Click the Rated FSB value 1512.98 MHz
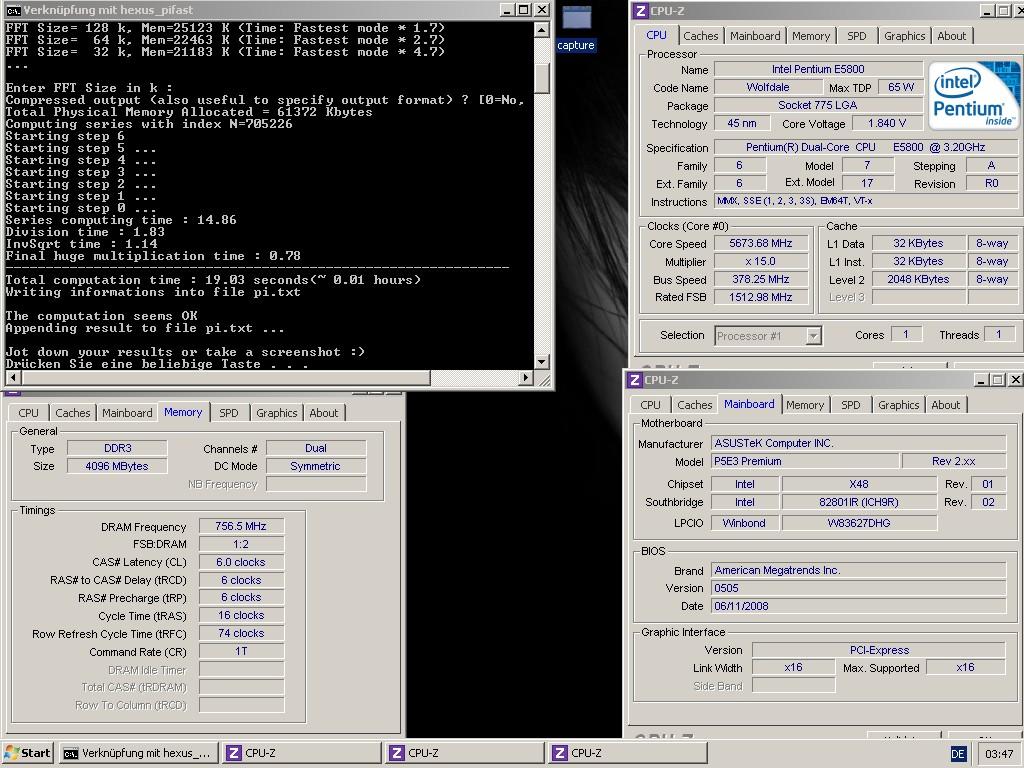This screenshot has width=1024, height=768. coord(761,297)
